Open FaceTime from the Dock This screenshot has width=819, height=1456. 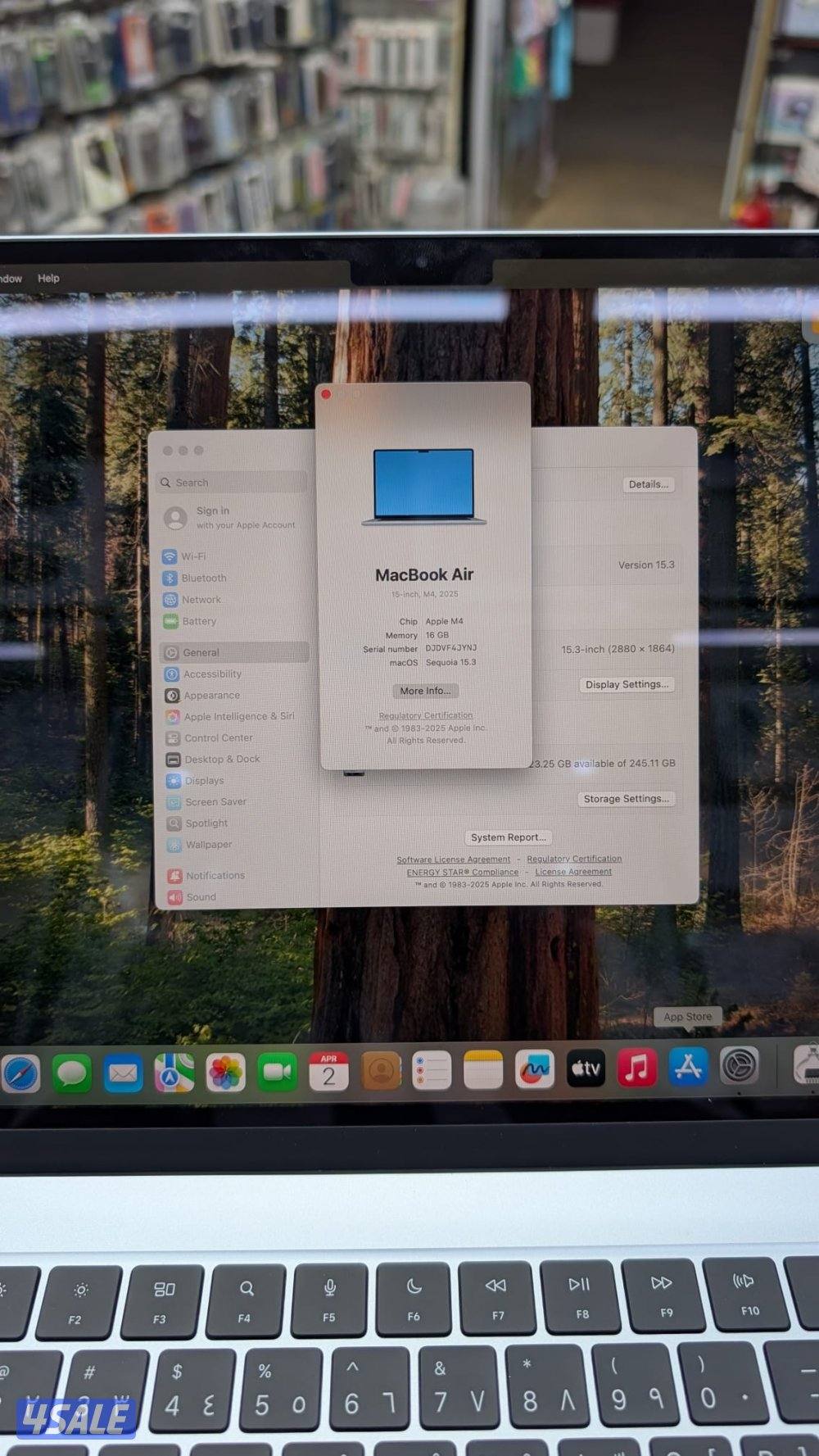[277, 1072]
